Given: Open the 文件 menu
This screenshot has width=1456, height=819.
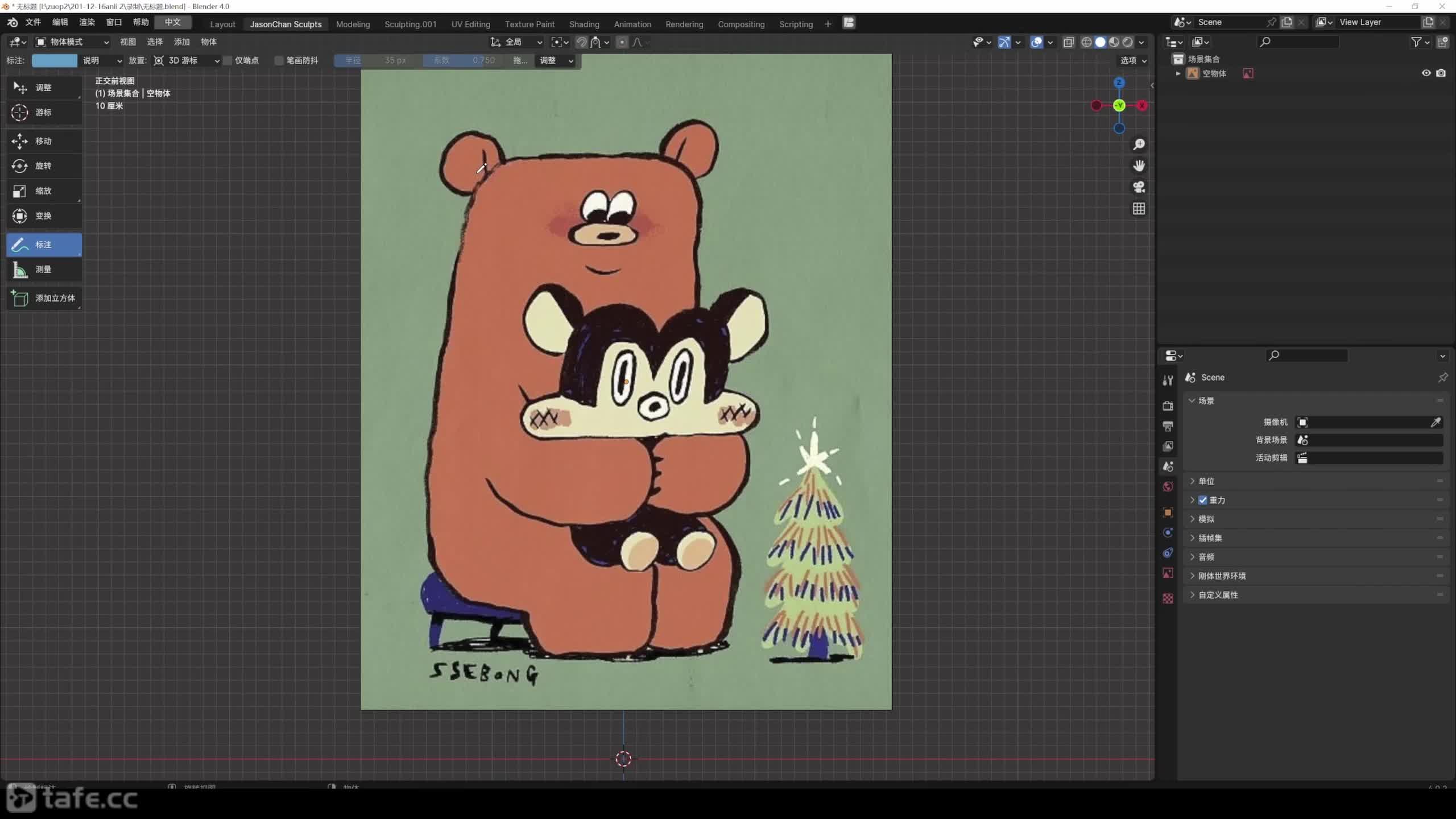Looking at the screenshot, I should [33, 22].
